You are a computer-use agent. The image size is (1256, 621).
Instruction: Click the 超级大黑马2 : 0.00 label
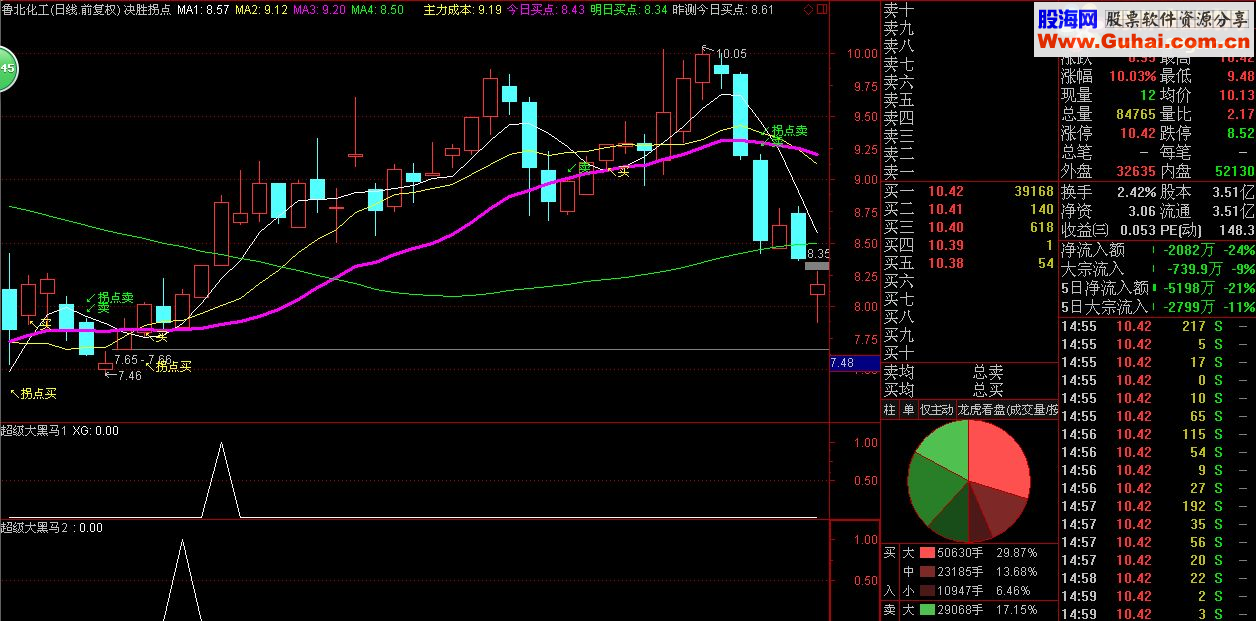(x=52, y=527)
